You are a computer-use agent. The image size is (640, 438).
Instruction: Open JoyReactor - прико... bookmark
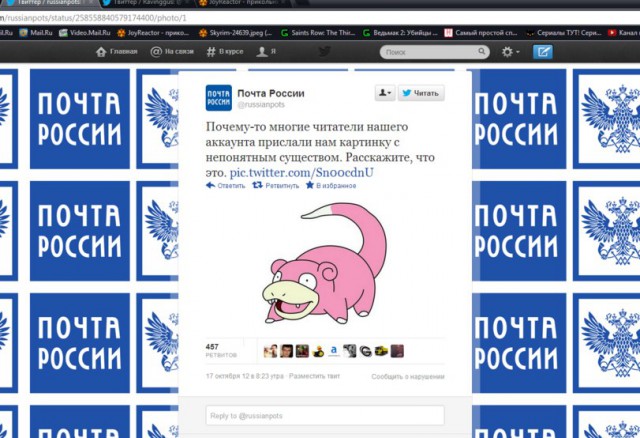point(153,33)
